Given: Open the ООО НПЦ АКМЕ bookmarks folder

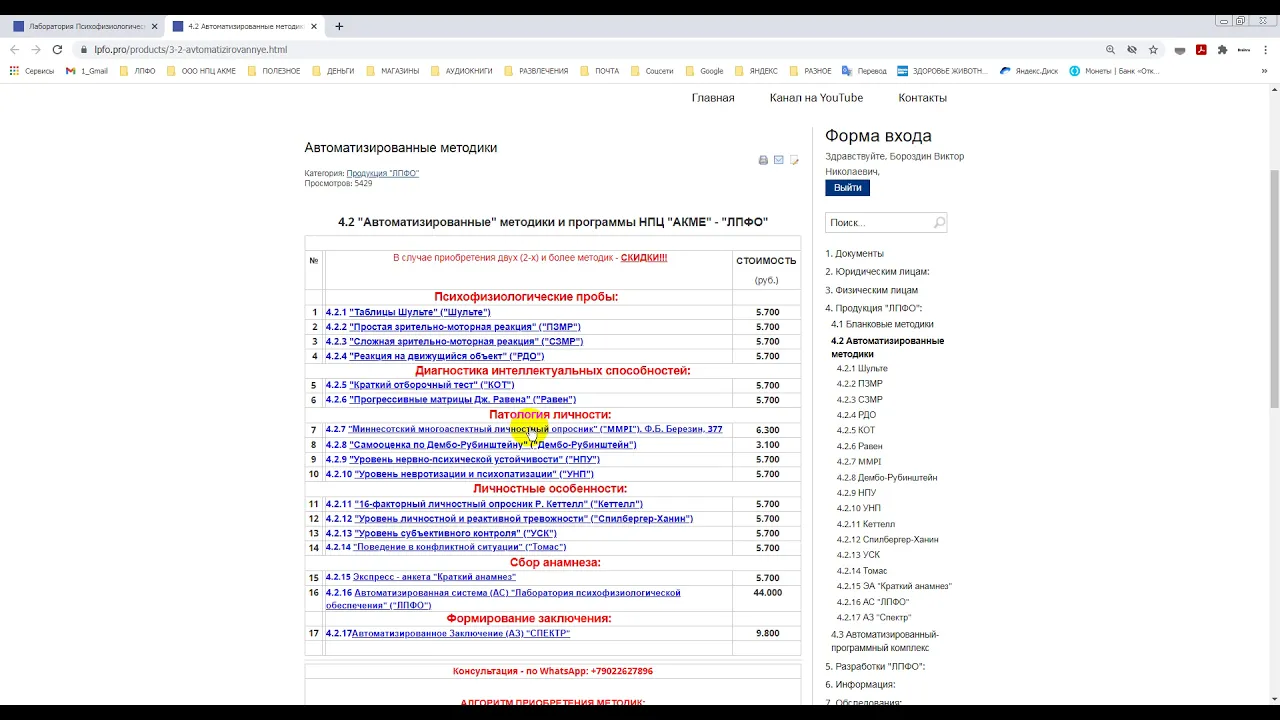Looking at the screenshot, I should (201, 71).
